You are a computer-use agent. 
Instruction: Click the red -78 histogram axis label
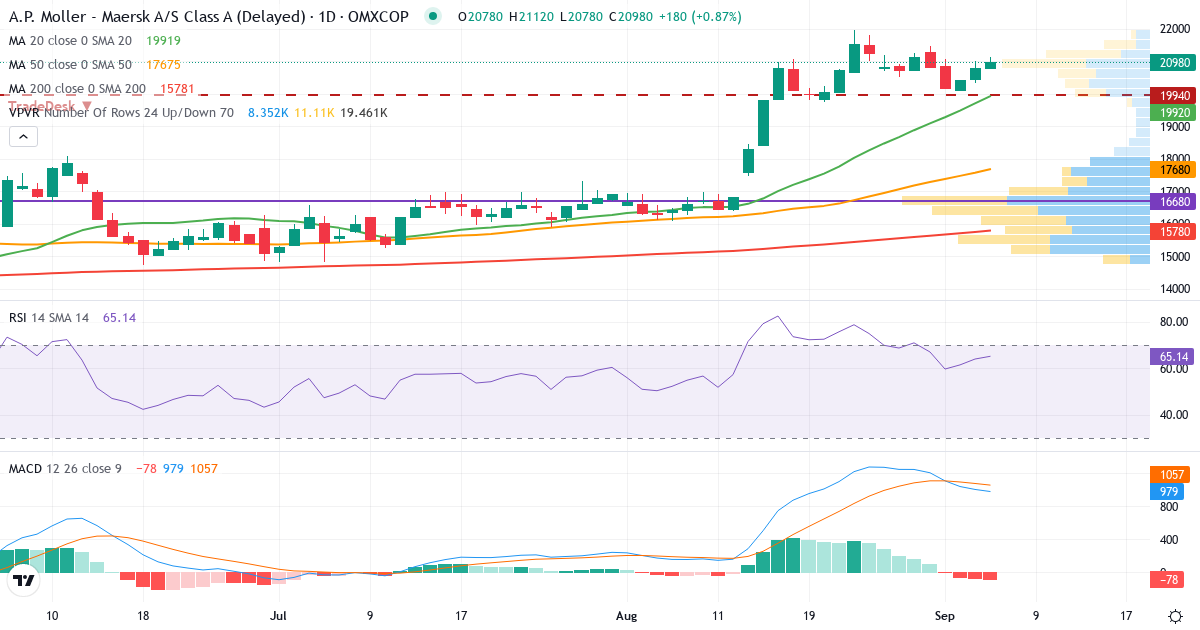[1167, 578]
